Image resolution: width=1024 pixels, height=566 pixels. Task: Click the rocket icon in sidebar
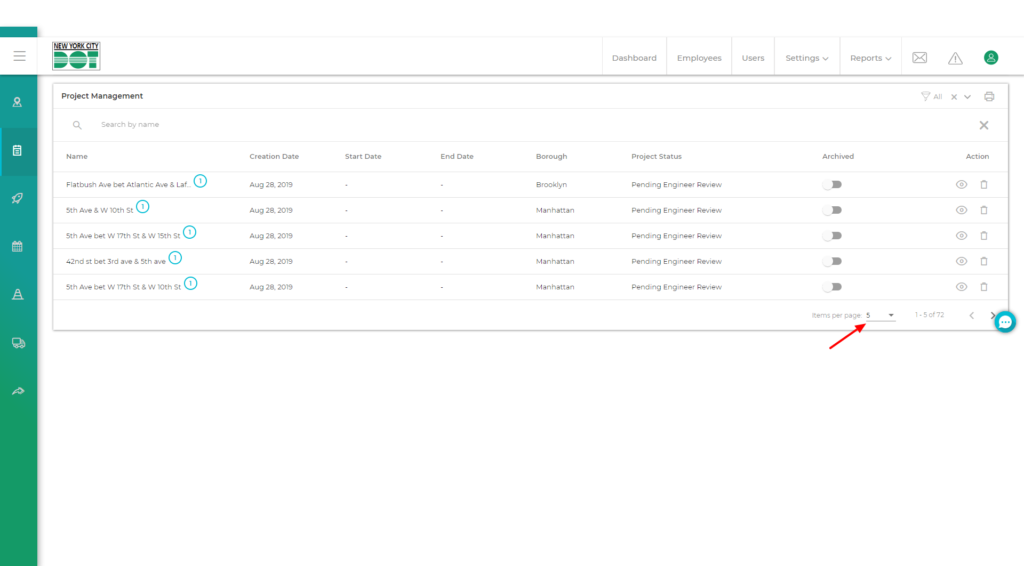pos(18,198)
